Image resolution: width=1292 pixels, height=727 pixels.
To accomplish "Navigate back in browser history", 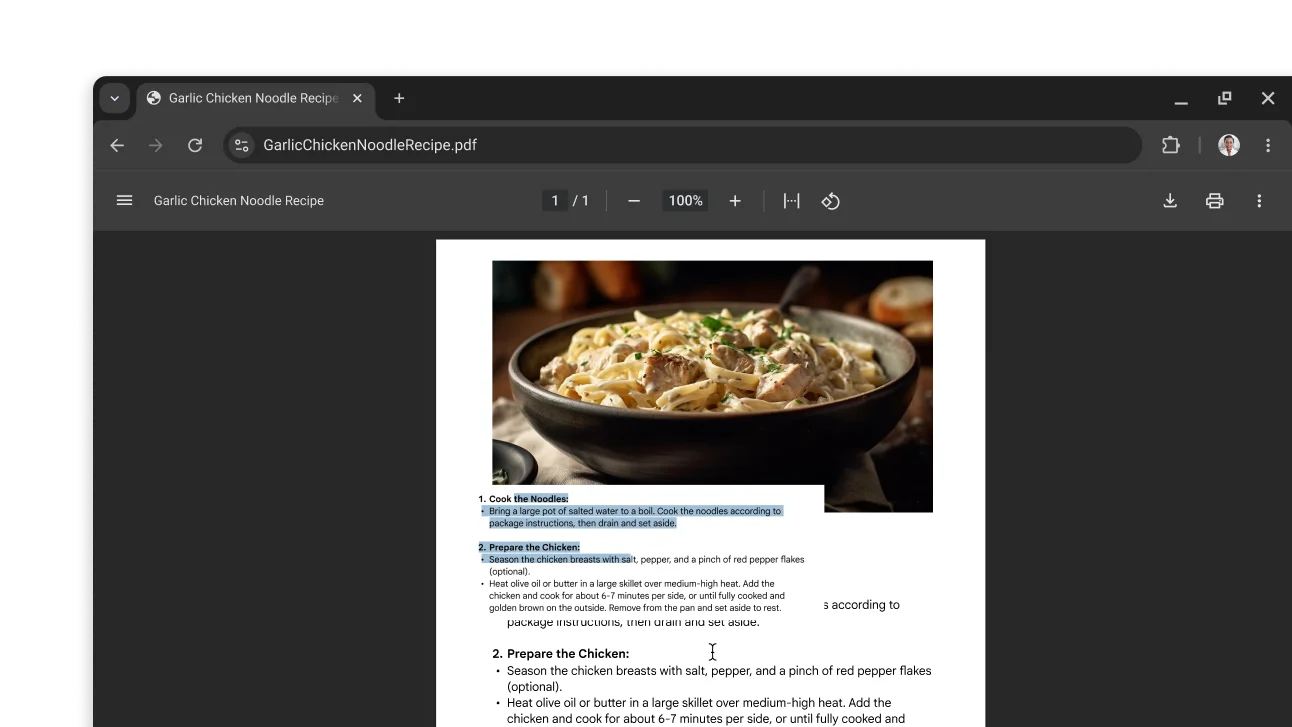I will click(117, 145).
